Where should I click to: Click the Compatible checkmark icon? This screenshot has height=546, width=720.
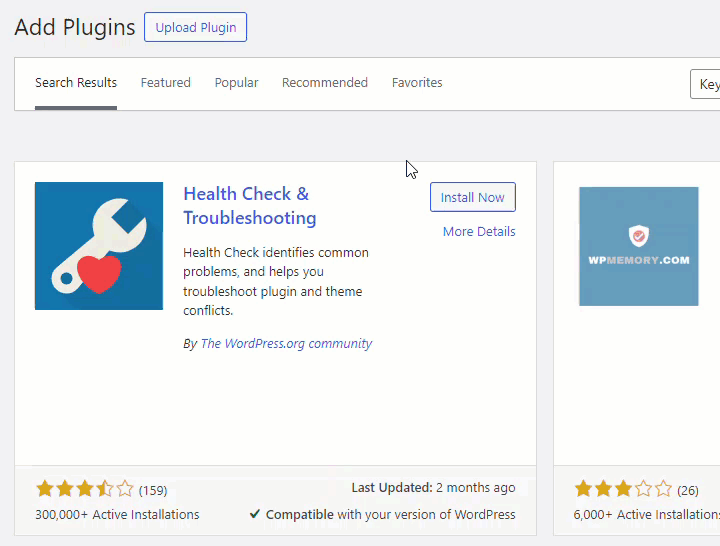click(256, 515)
